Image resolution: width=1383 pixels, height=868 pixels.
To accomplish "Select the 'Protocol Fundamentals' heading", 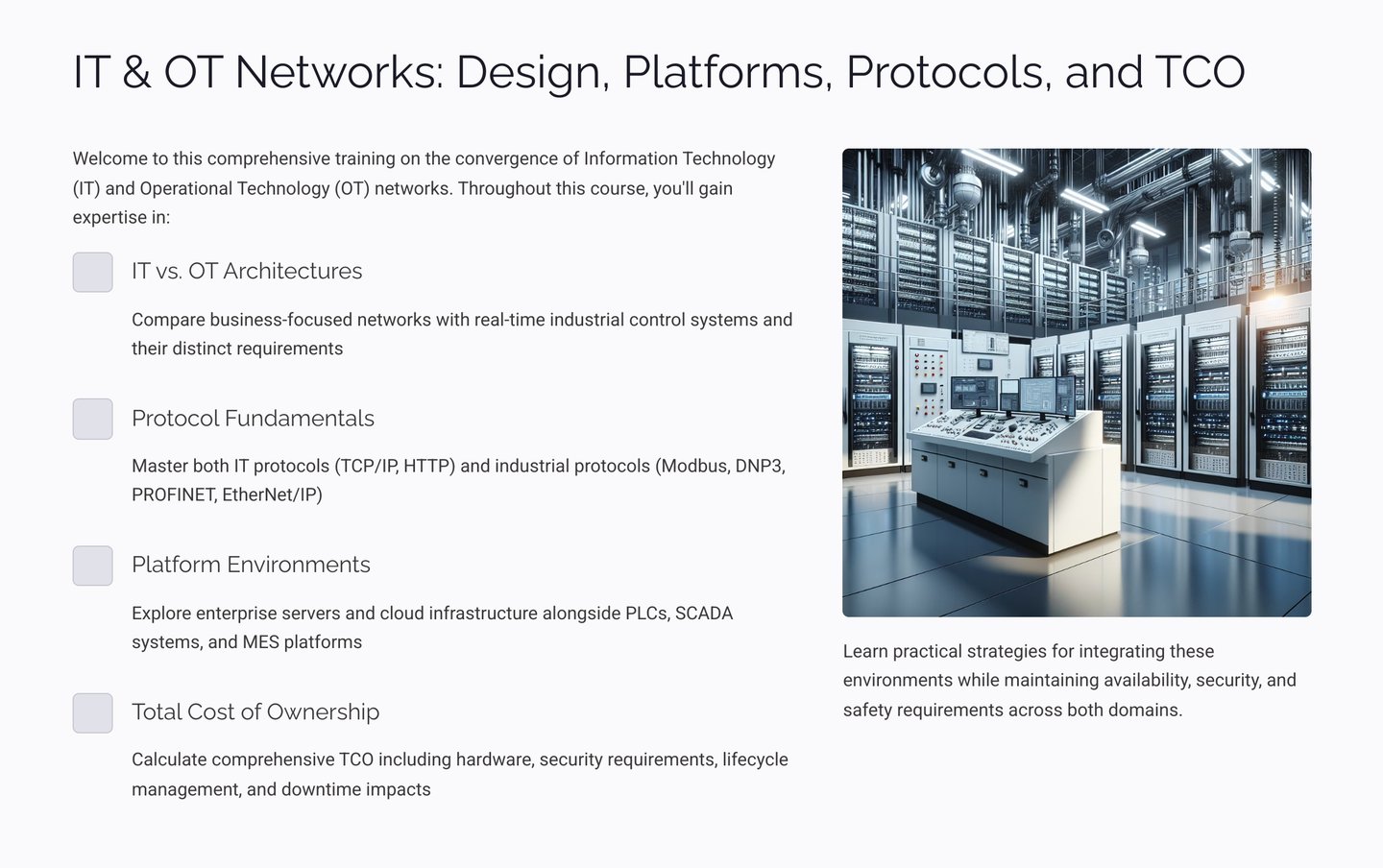I will coord(253,418).
